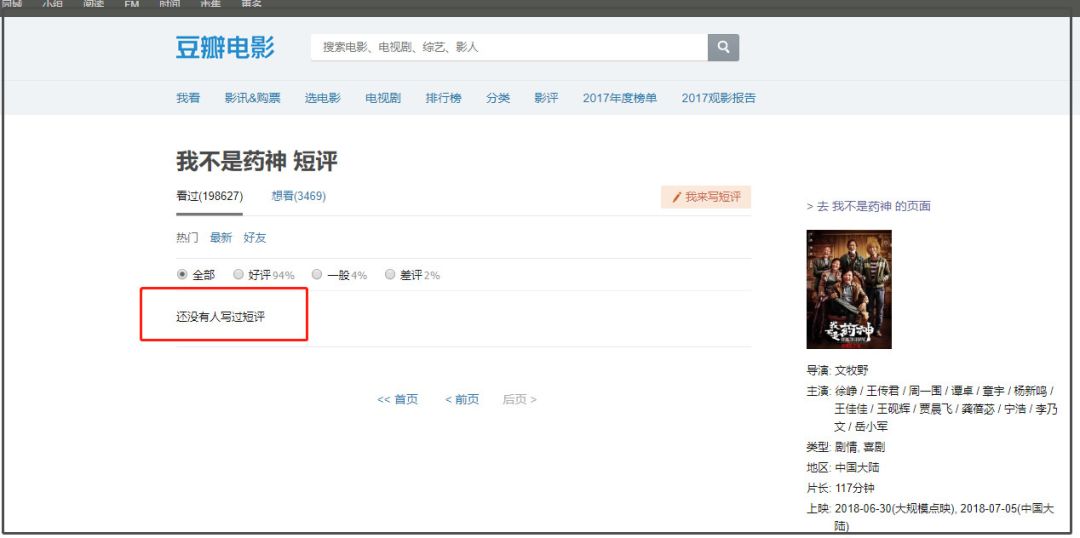Navigate to 电视剧 section
Image resolution: width=1080 pixels, height=538 pixels.
pos(384,98)
